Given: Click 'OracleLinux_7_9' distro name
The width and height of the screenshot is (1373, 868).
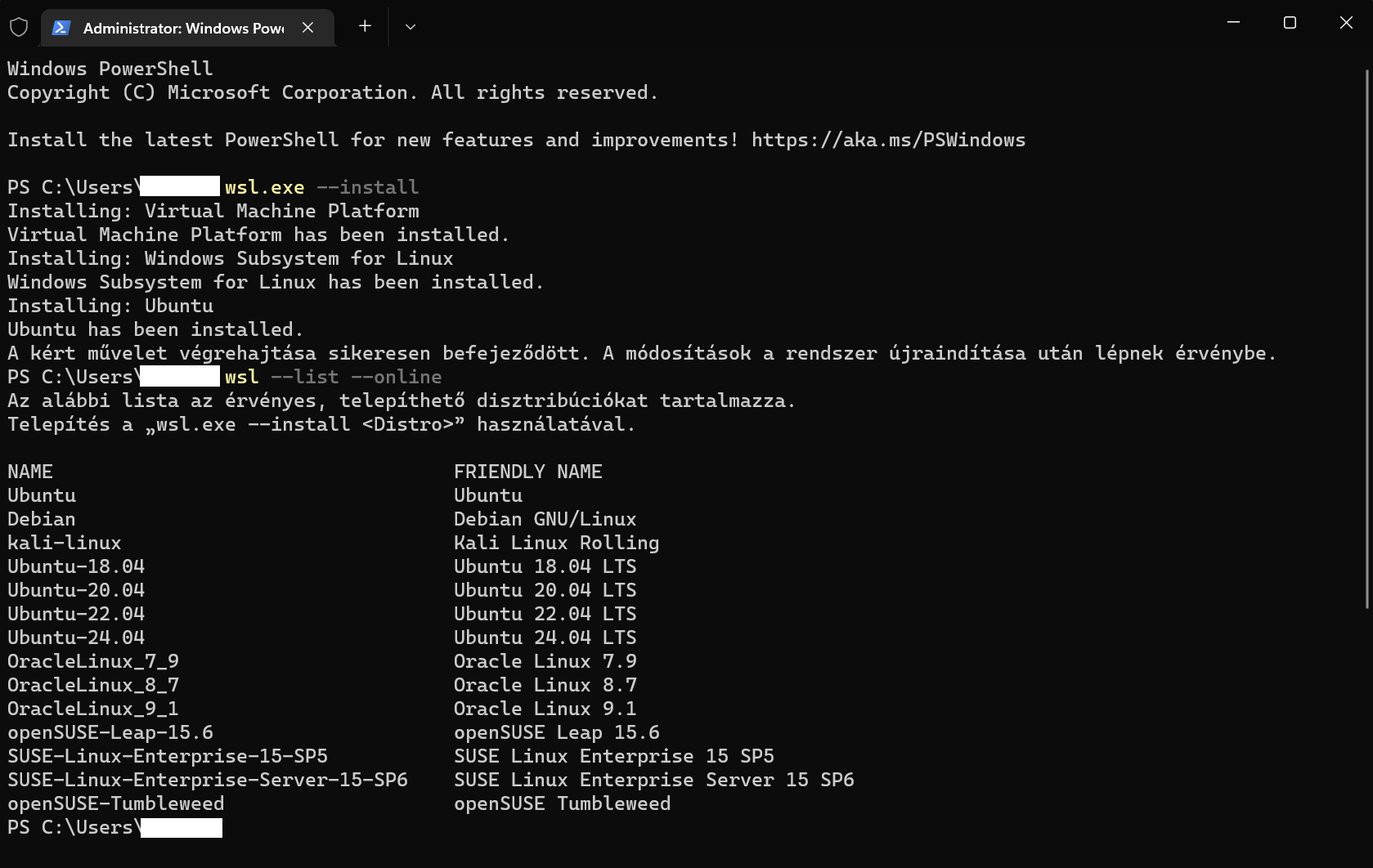Looking at the screenshot, I should (x=93, y=661).
